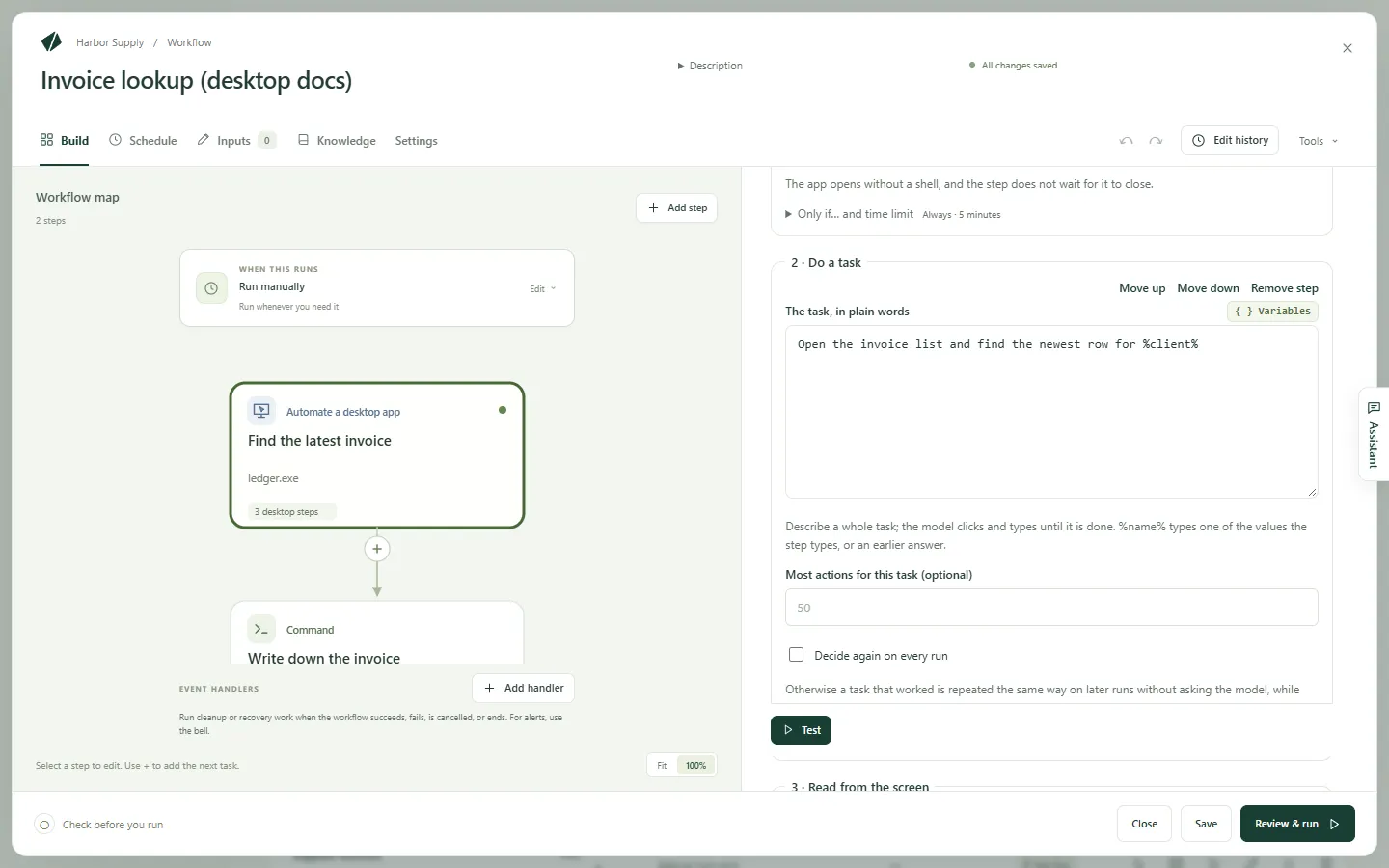1389x868 pixels.
Task: Click Review & run
Action: point(1297,824)
